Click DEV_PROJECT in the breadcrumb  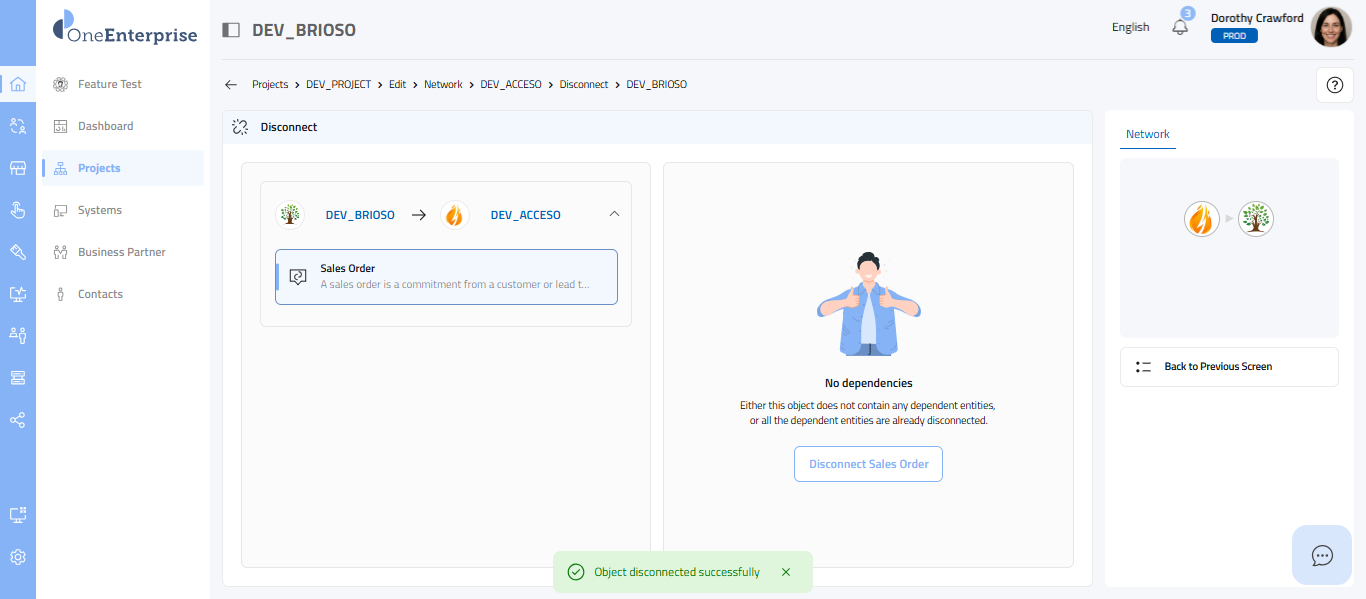(338, 85)
